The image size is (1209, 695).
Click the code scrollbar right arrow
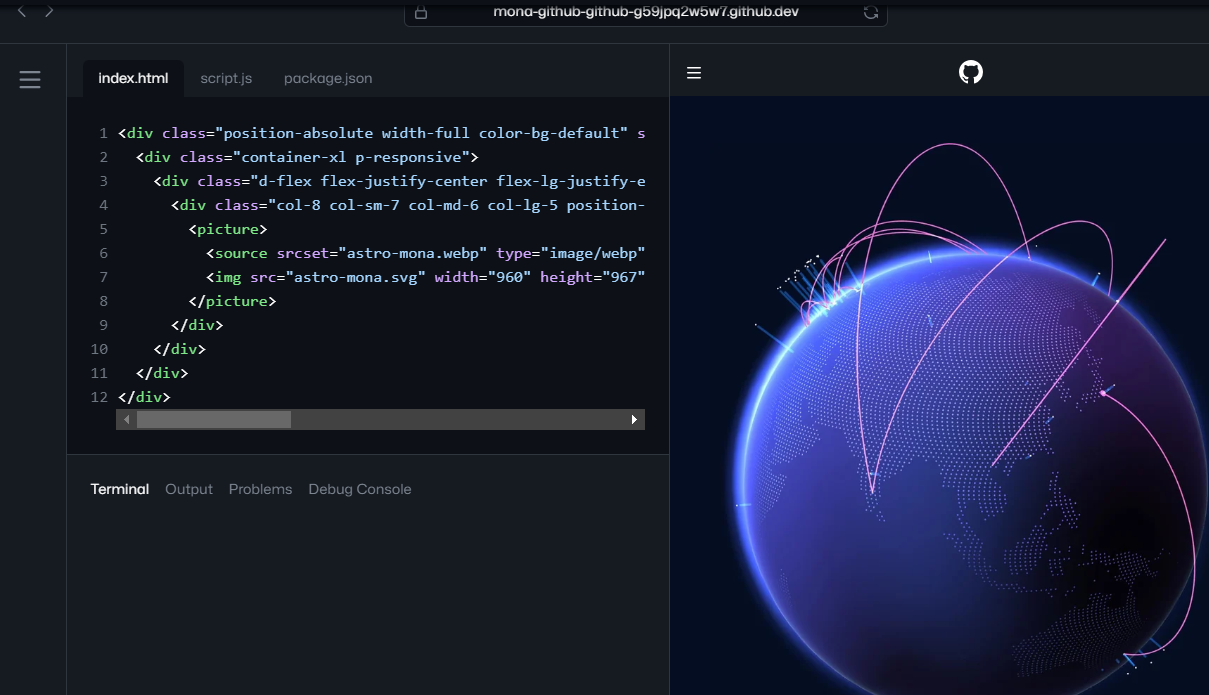tap(634, 420)
